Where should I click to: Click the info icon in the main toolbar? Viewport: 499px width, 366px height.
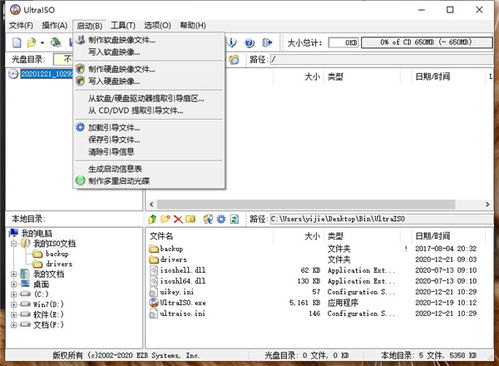[232, 43]
